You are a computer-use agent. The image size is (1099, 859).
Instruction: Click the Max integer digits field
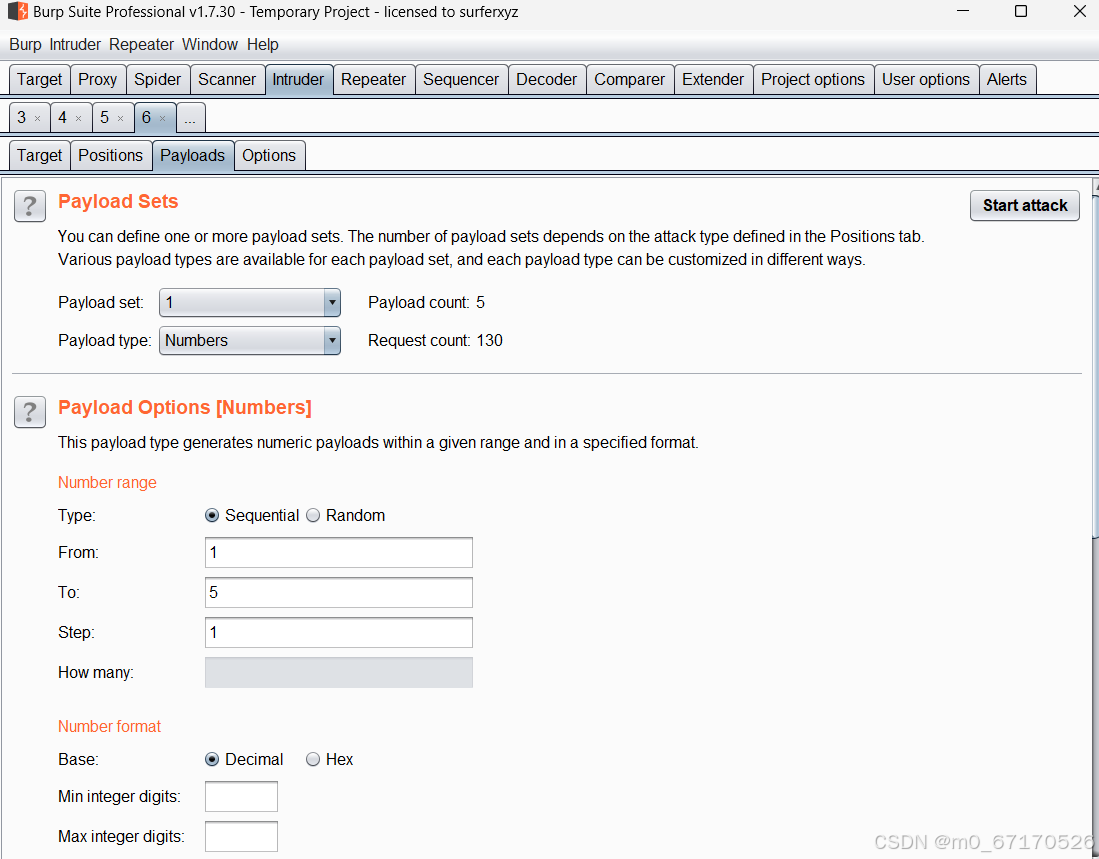point(241,837)
